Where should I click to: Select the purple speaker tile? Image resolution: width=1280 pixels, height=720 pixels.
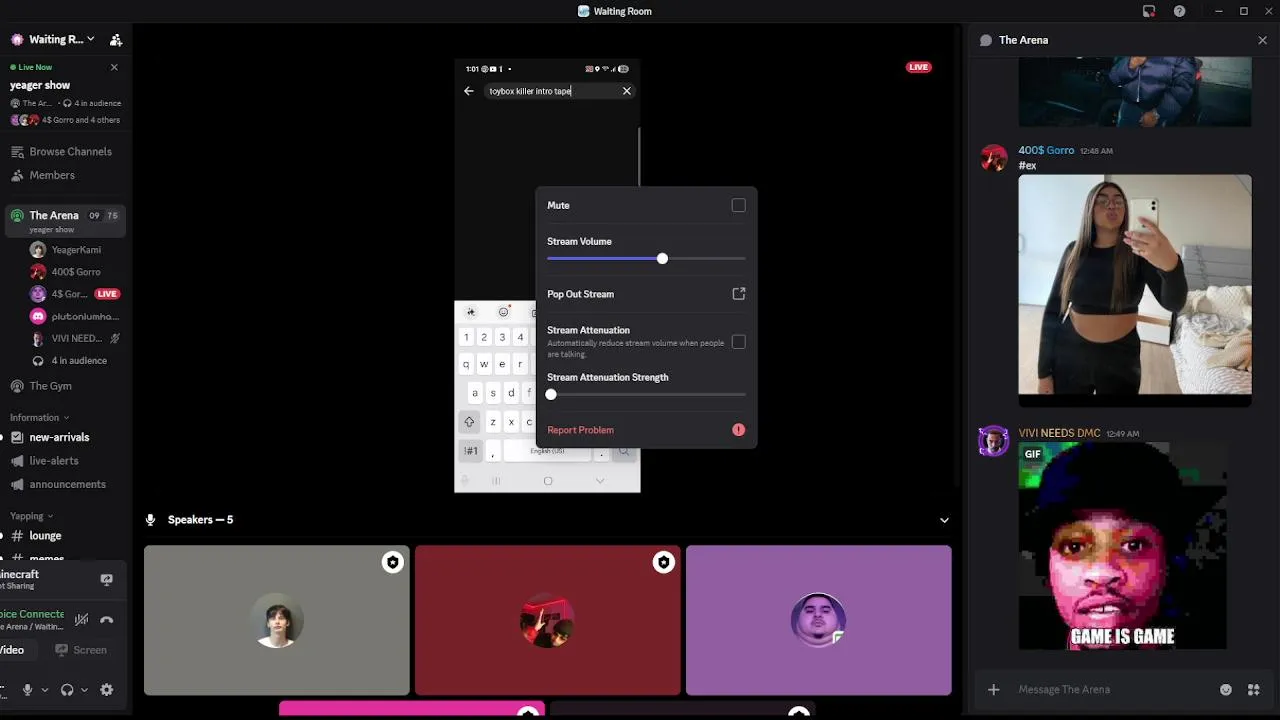[819, 620]
